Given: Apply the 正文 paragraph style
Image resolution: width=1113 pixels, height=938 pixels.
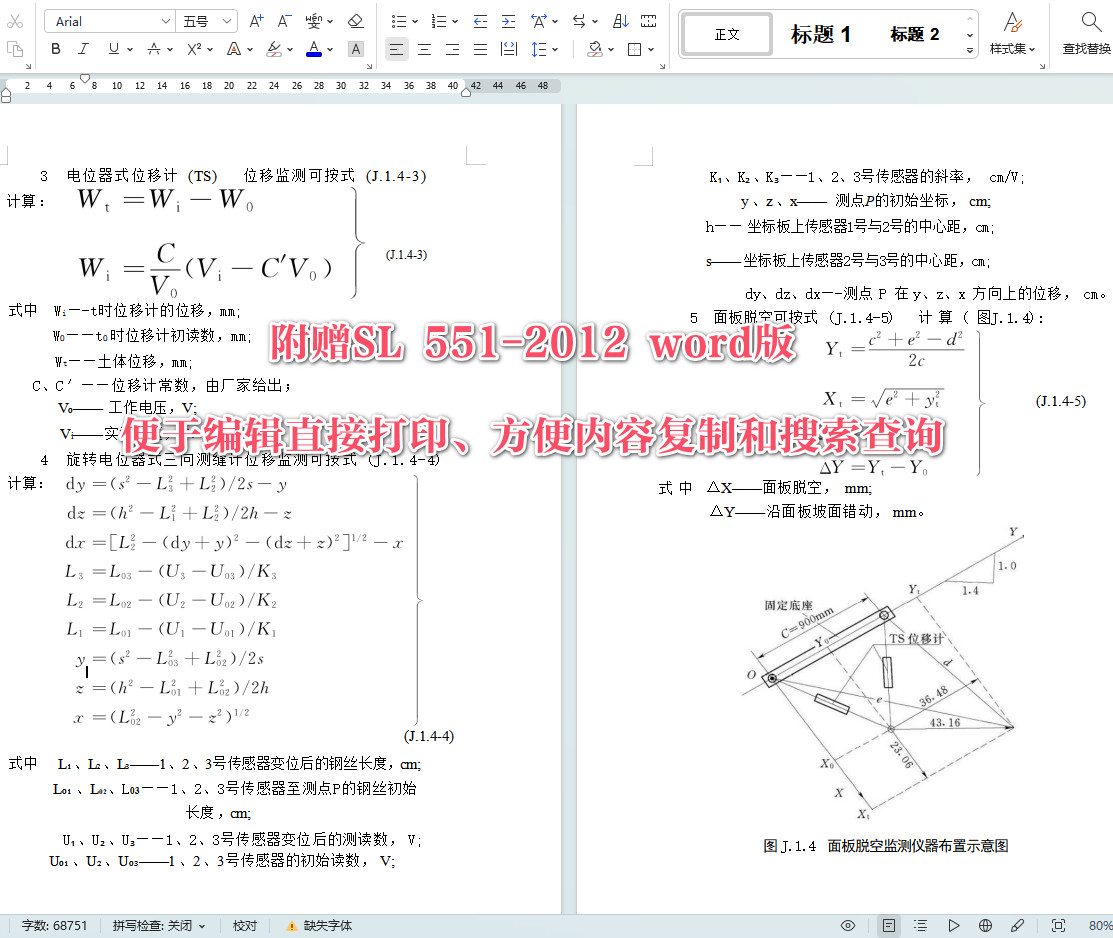Looking at the screenshot, I should click(x=727, y=33).
